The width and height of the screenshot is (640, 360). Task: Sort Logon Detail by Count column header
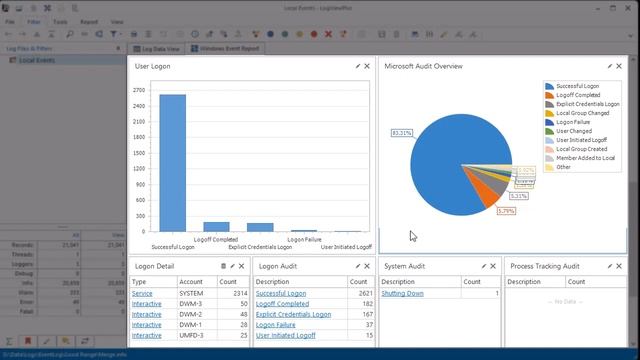coord(233,282)
